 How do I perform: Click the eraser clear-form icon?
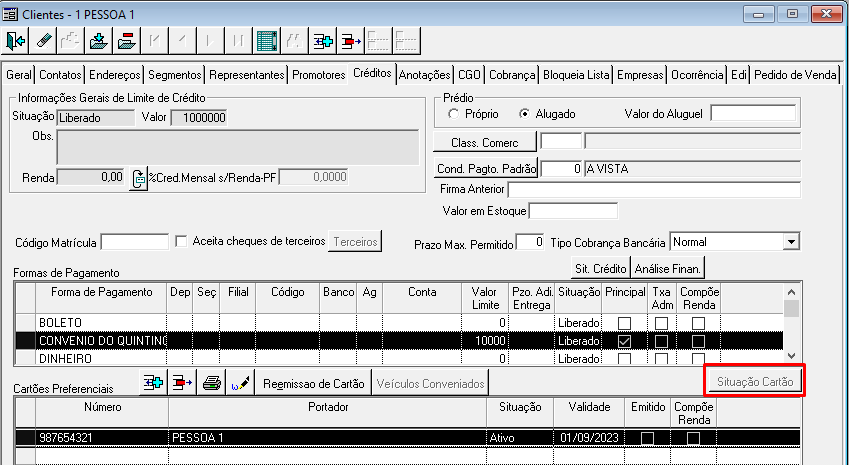[43, 41]
